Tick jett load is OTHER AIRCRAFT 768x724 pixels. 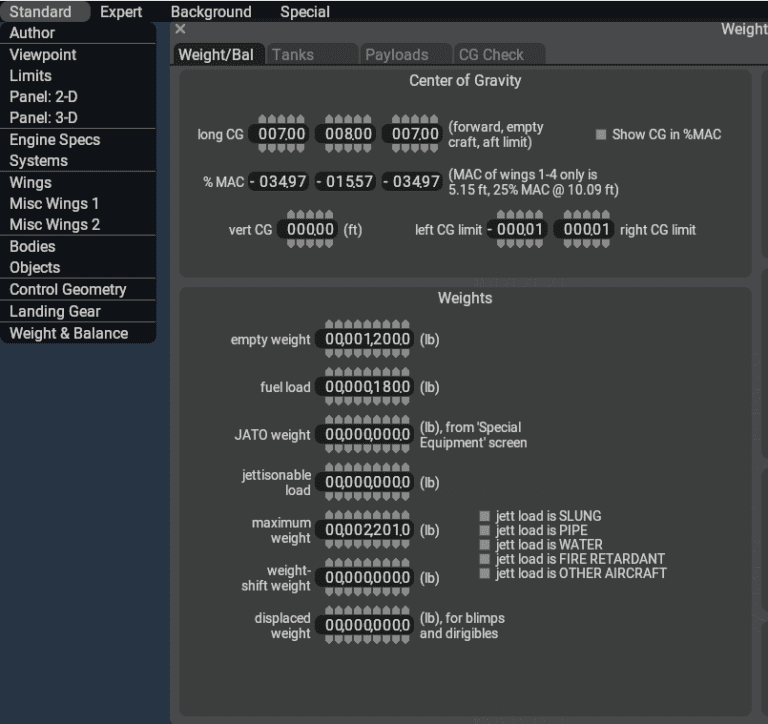485,573
